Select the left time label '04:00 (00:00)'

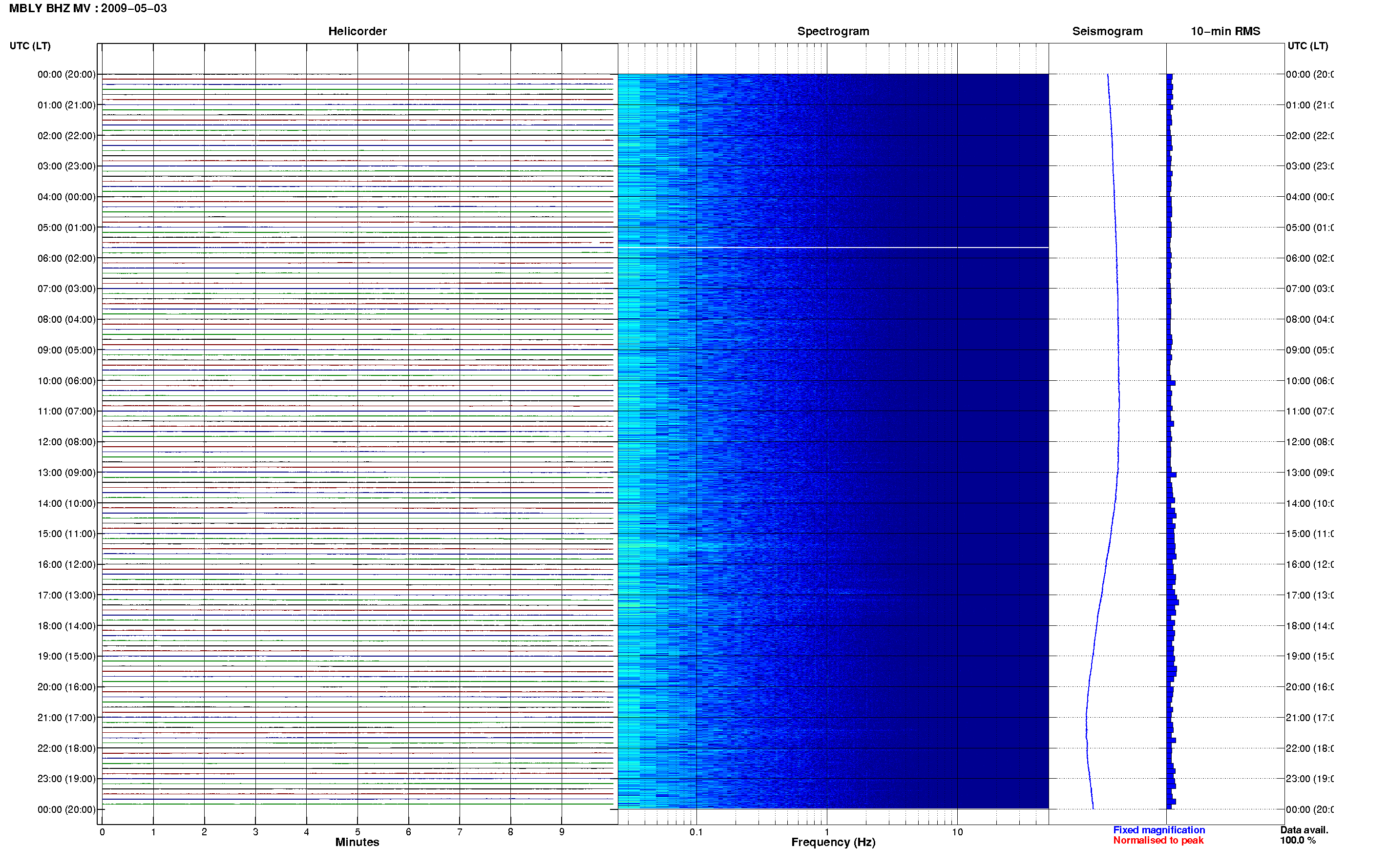(66, 197)
